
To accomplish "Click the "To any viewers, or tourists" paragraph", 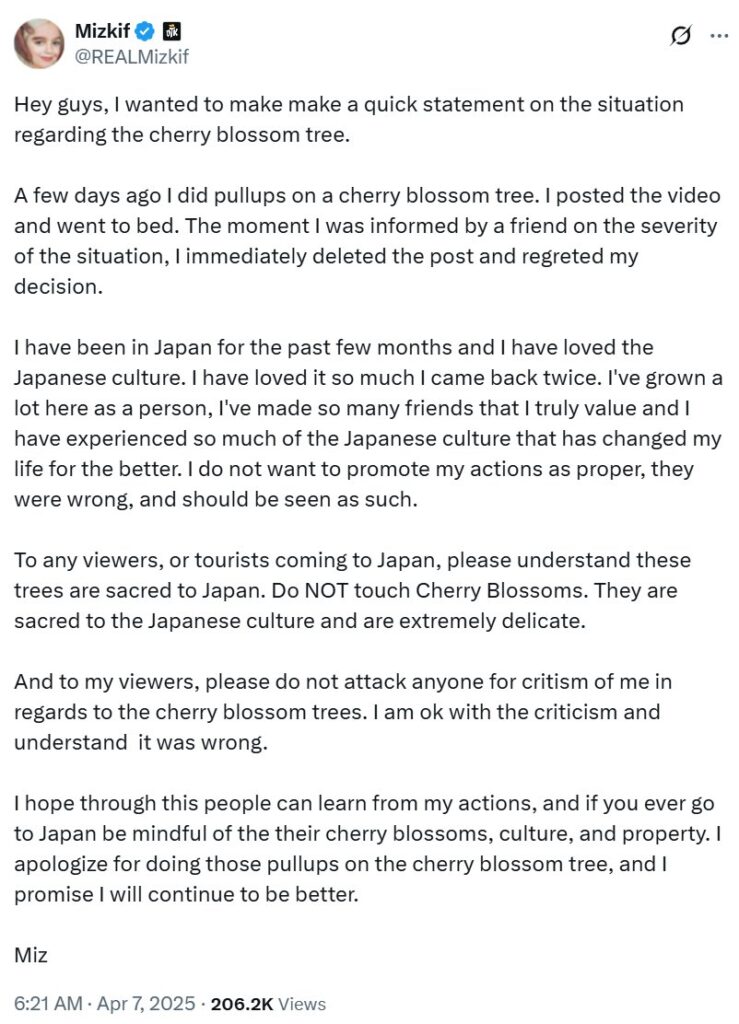I will tap(352, 590).
